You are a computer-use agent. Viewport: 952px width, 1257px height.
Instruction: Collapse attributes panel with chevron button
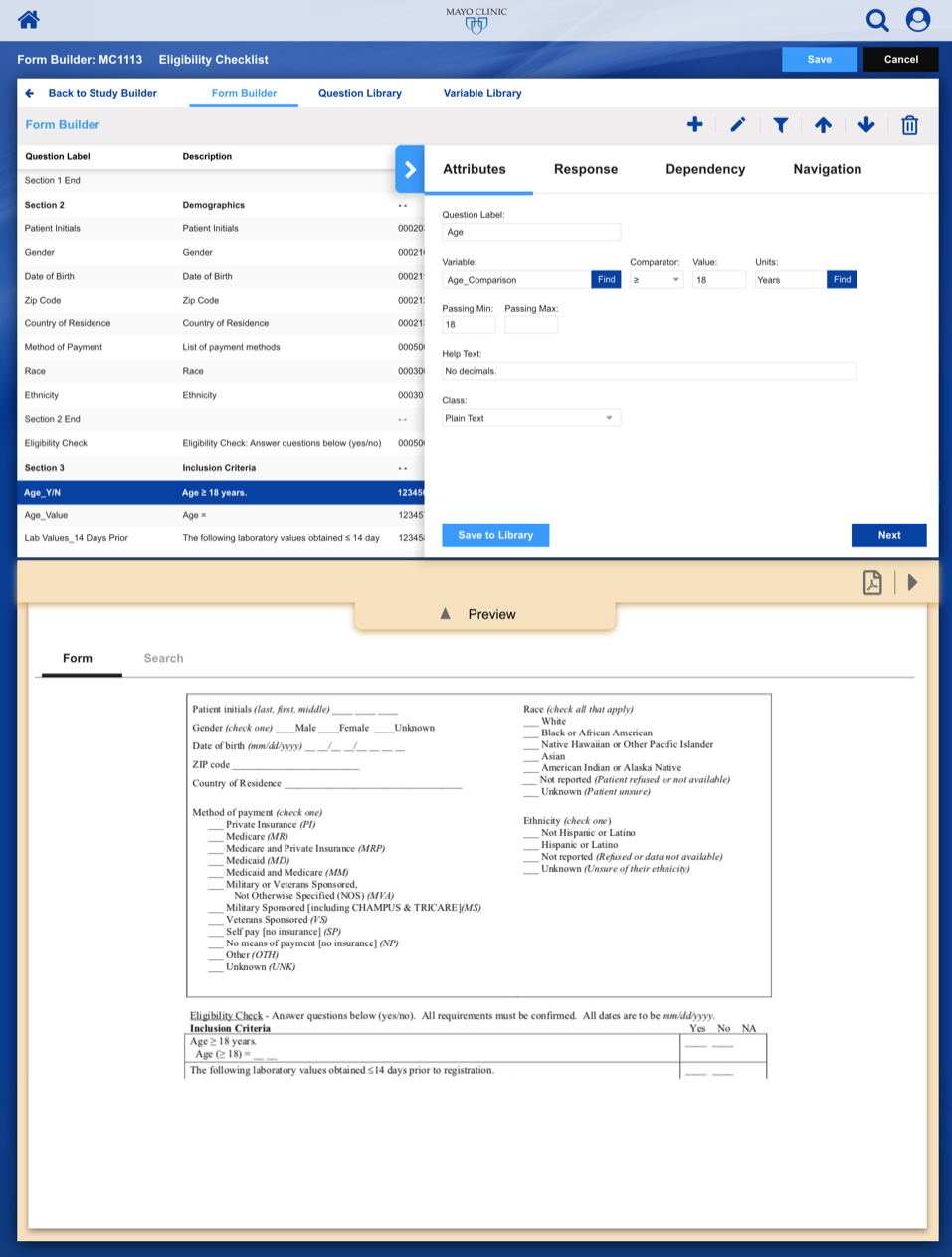tap(410, 170)
